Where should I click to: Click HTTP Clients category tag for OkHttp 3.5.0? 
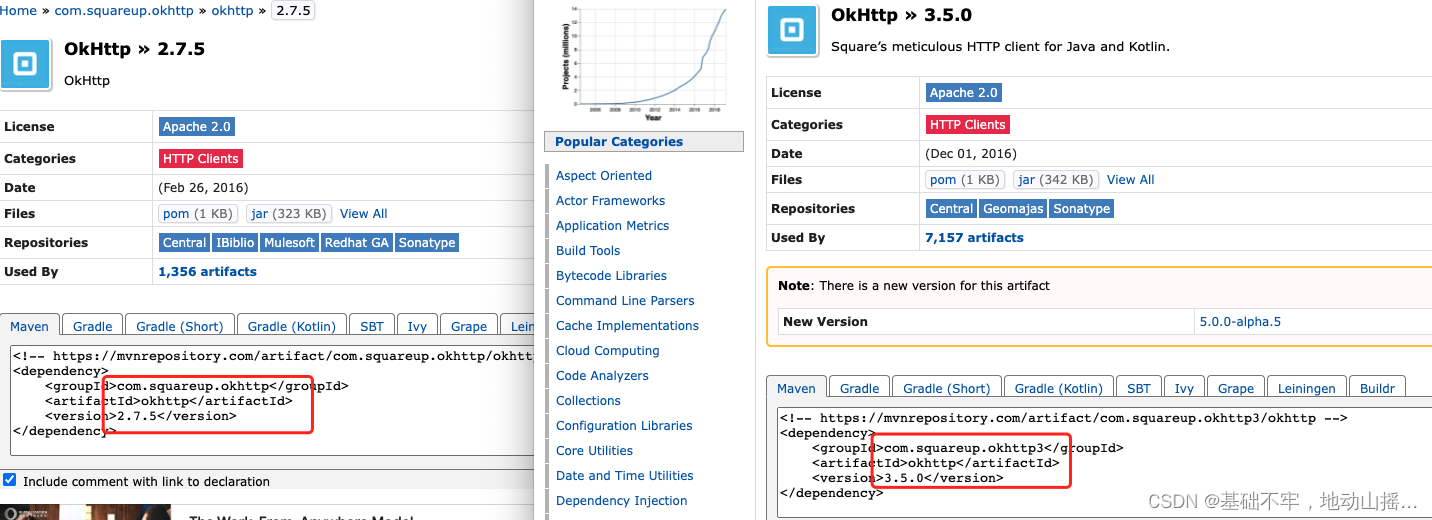coord(968,124)
